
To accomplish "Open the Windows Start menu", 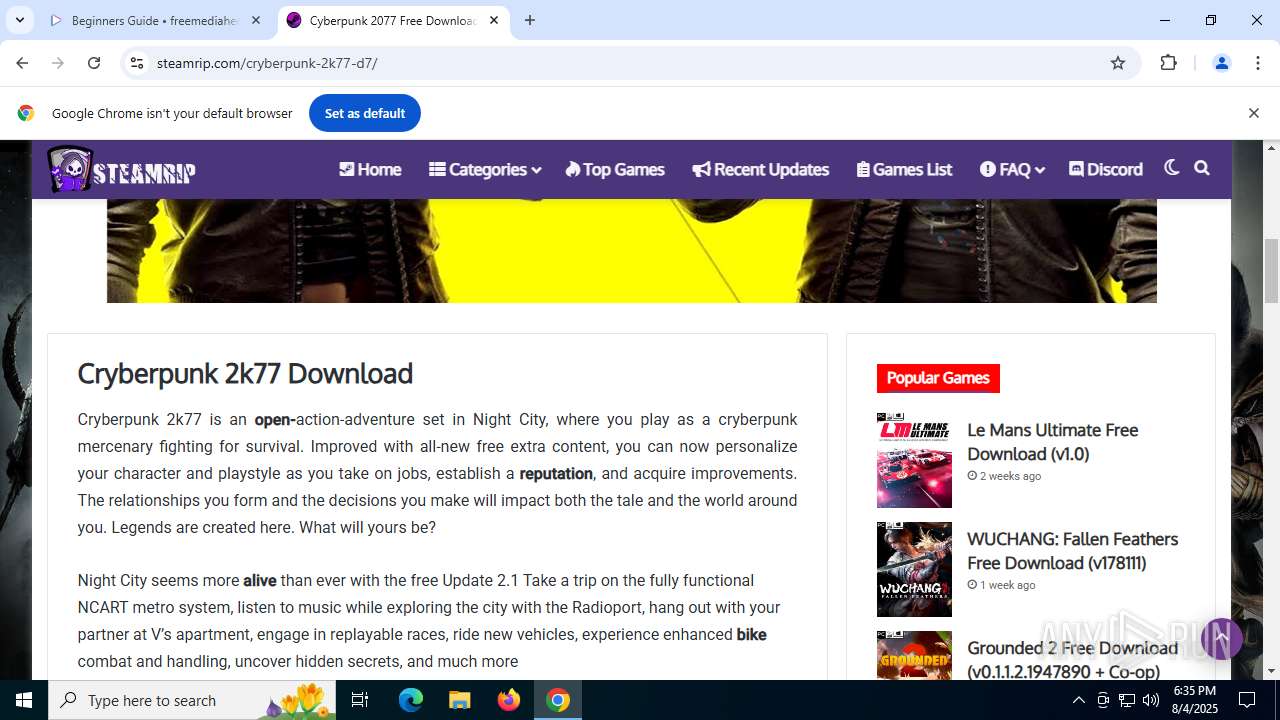I will (x=24, y=700).
